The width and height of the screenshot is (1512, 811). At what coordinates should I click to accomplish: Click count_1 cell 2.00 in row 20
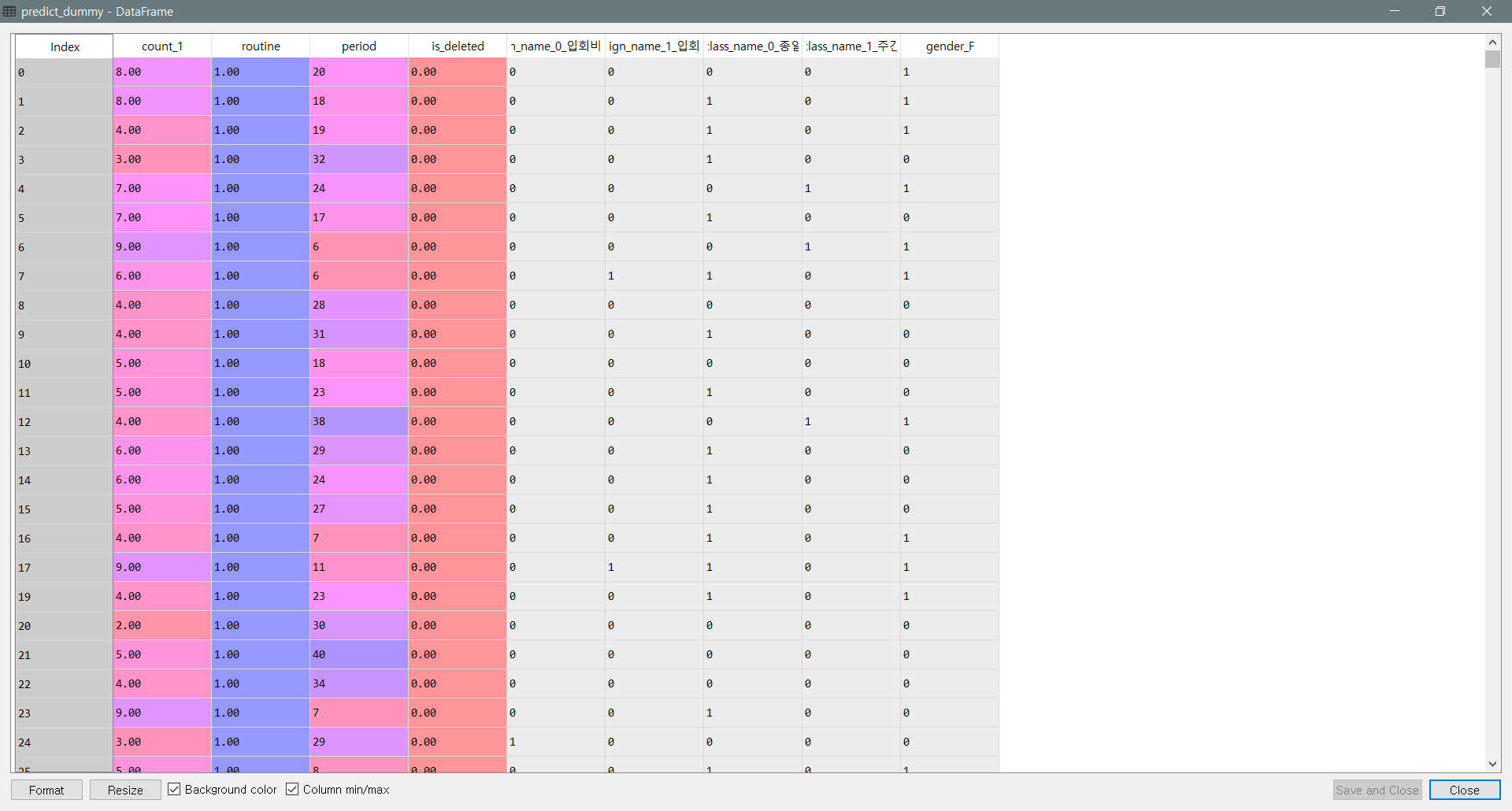(x=162, y=625)
